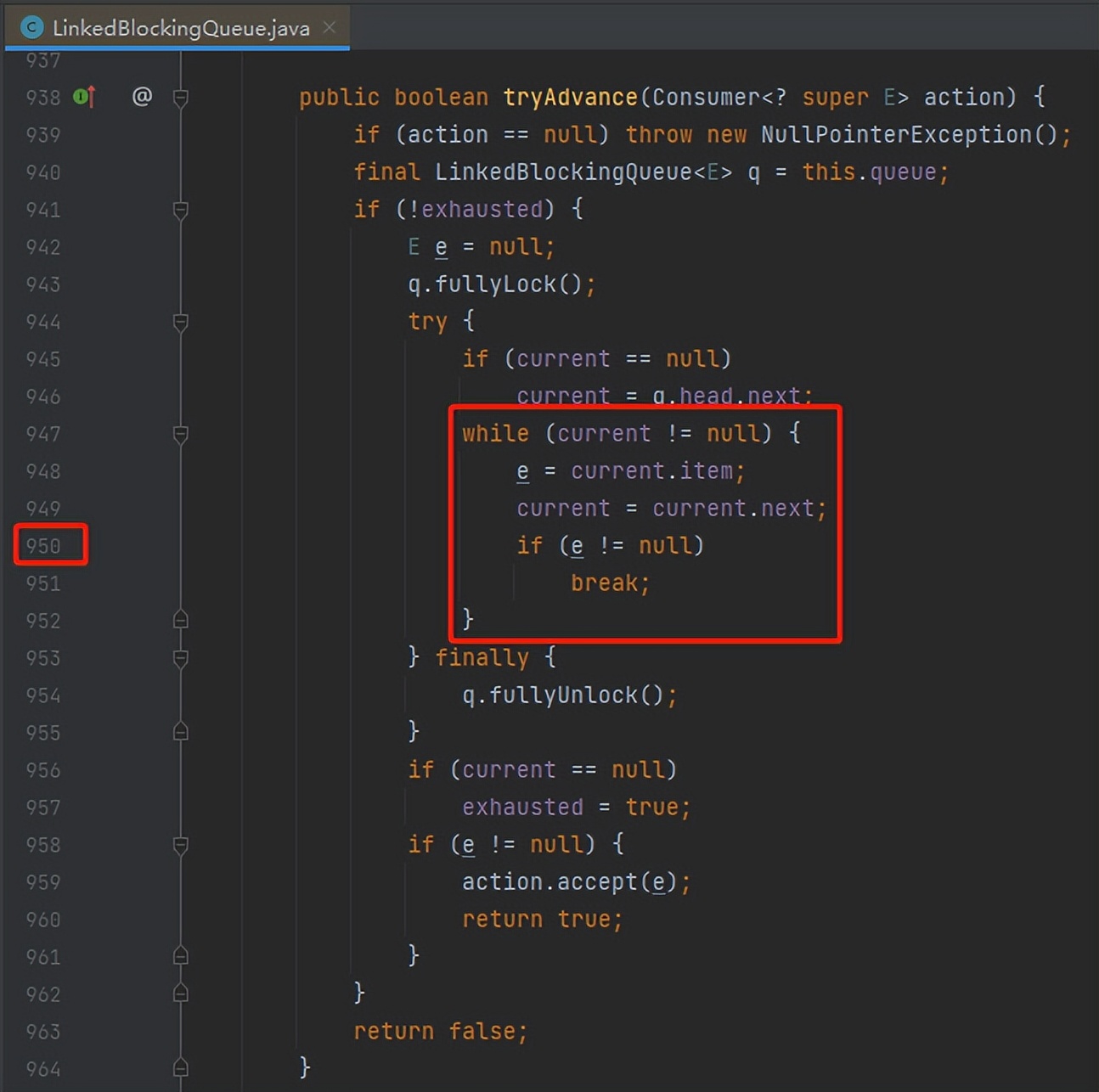Click the fullyLock method call
Screen dimensions: 1099x1092
(495, 284)
